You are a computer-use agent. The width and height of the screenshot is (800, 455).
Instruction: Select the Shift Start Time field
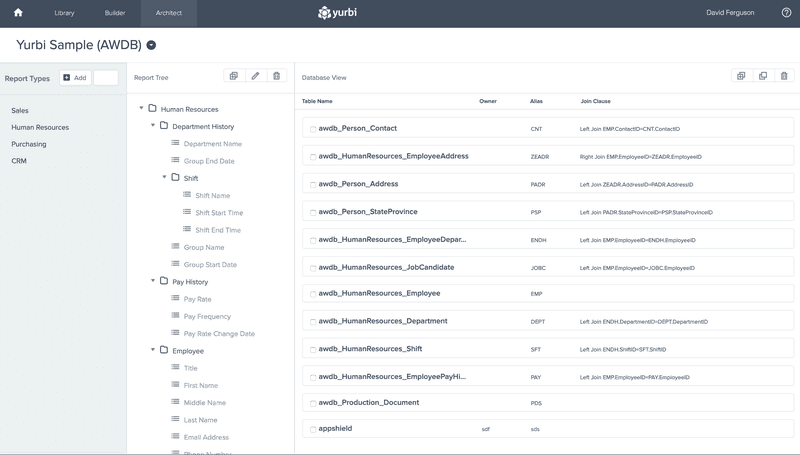219,213
